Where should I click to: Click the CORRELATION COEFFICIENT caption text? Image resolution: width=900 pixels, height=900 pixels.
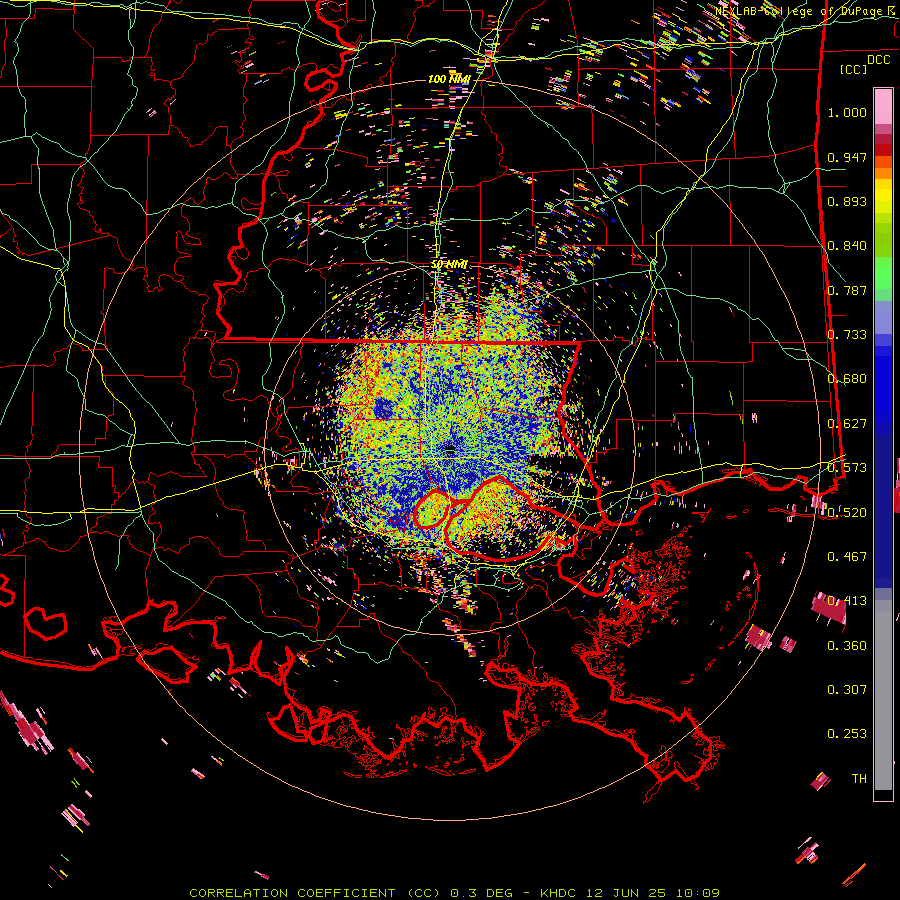click(292, 893)
